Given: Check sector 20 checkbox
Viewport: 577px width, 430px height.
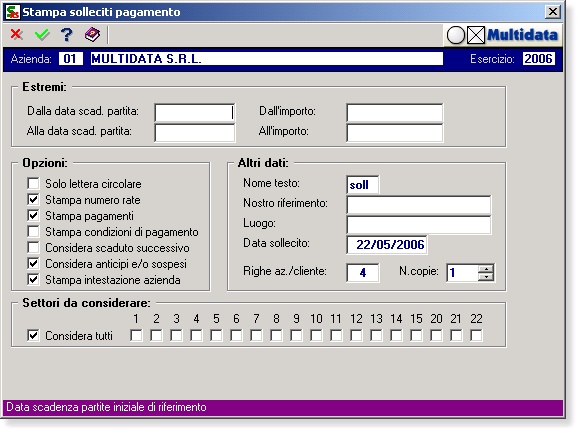Looking at the screenshot, I should pos(436,335).
